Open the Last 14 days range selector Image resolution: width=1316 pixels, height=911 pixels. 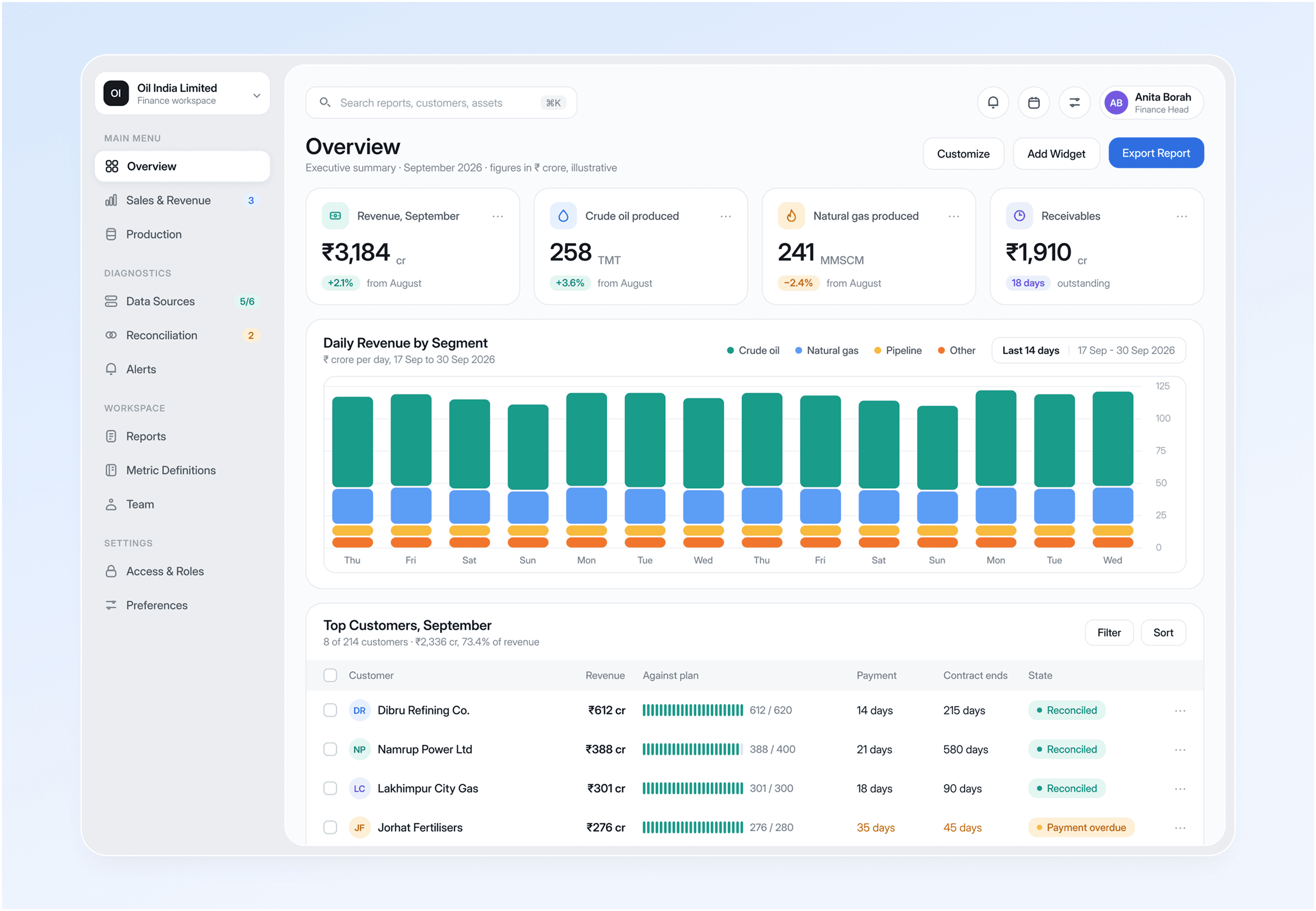(x=1088, y=350)
